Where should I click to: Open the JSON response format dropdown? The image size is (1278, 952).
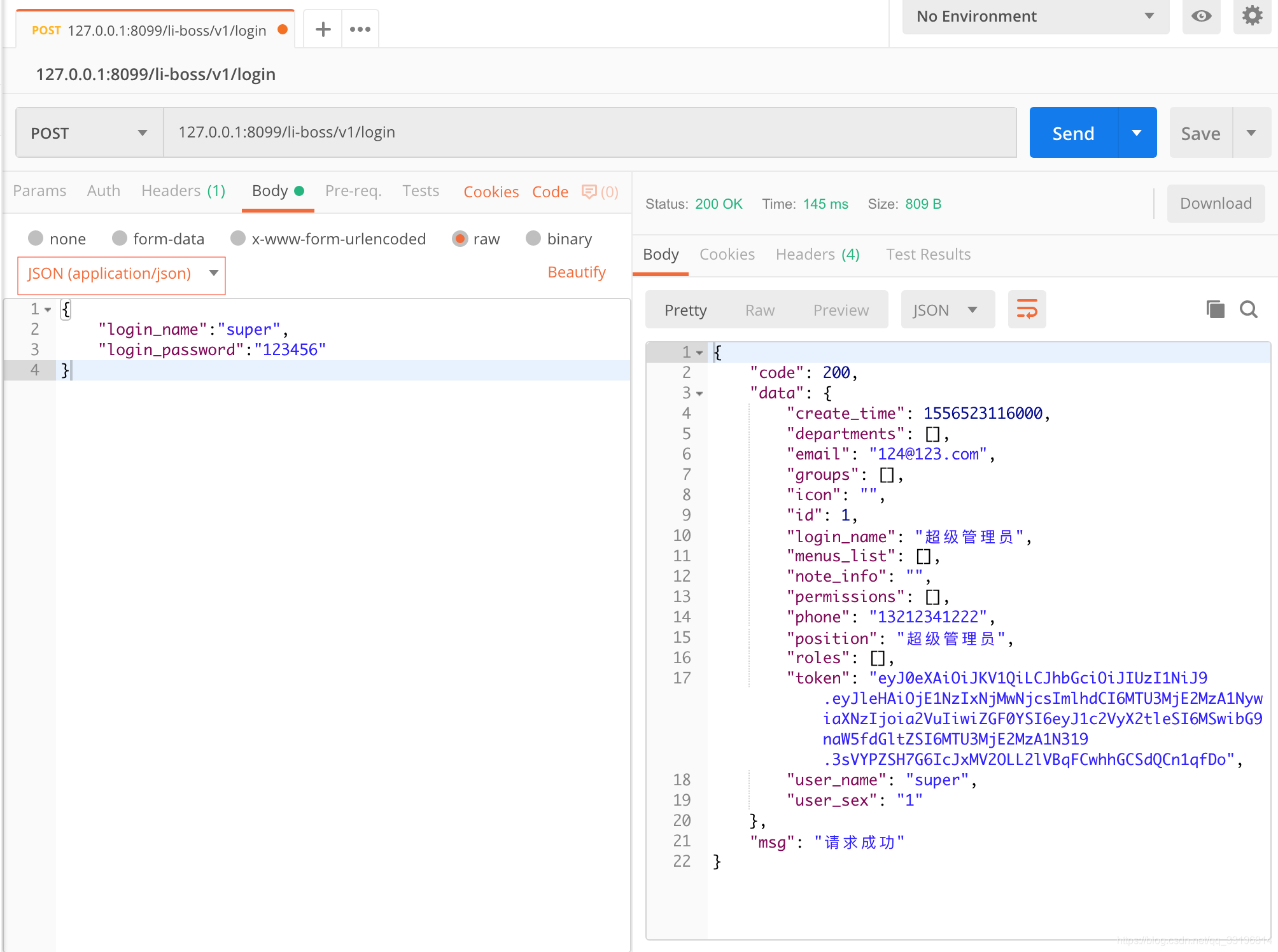pyautogui.click(x=944, y=309)
